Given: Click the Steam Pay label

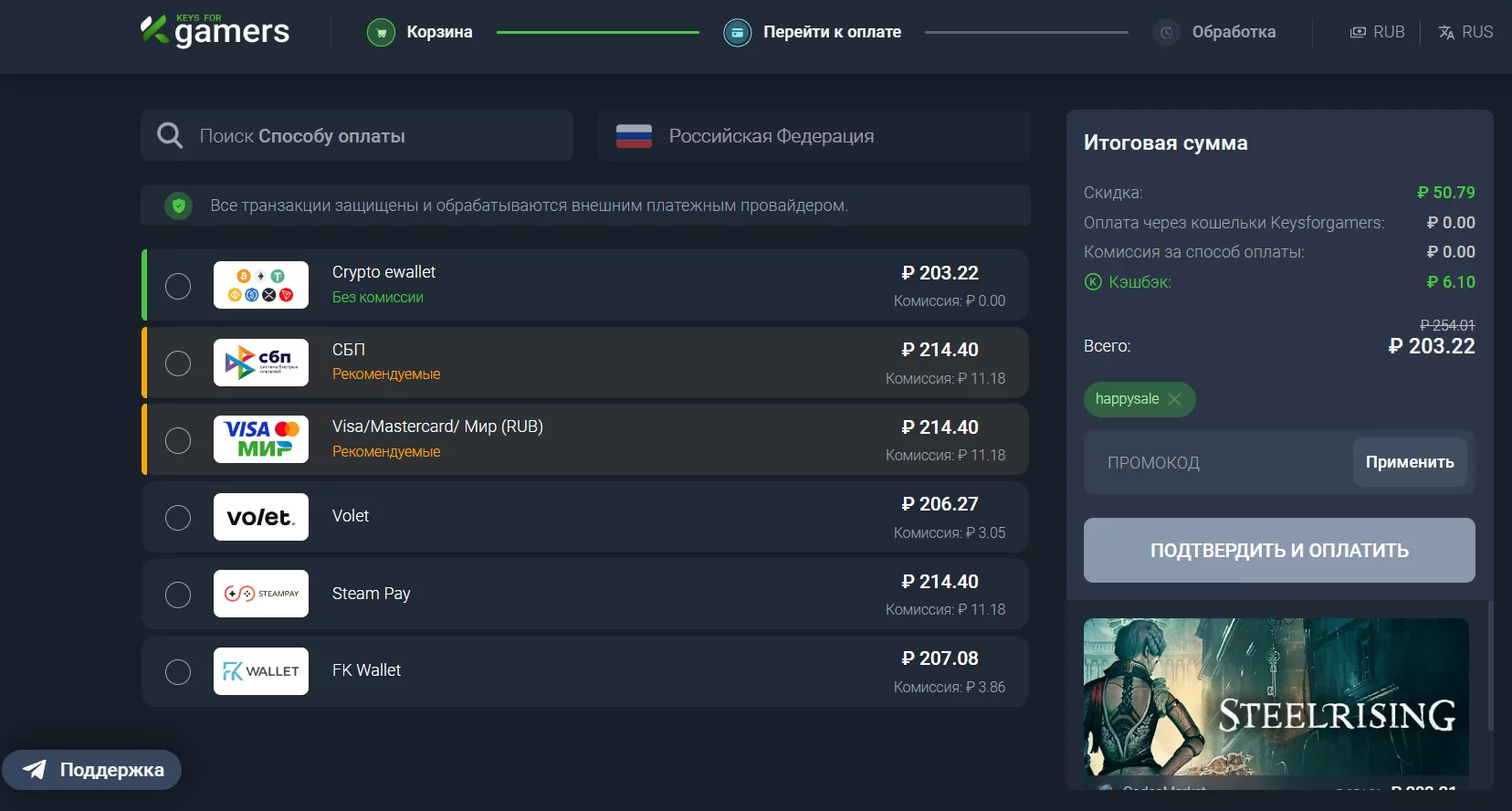Looking at the screenshot, I should click(x=372, y=594).
